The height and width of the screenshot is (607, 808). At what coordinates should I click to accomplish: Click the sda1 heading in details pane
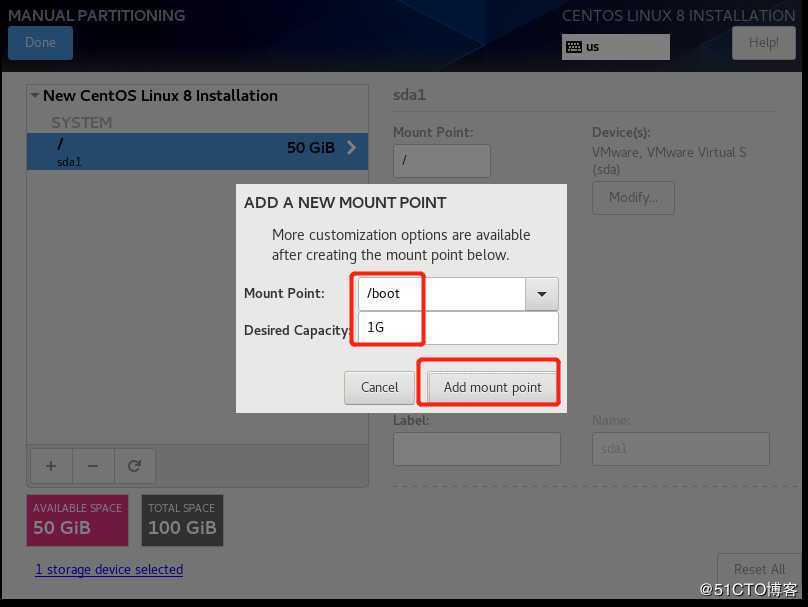409,95
